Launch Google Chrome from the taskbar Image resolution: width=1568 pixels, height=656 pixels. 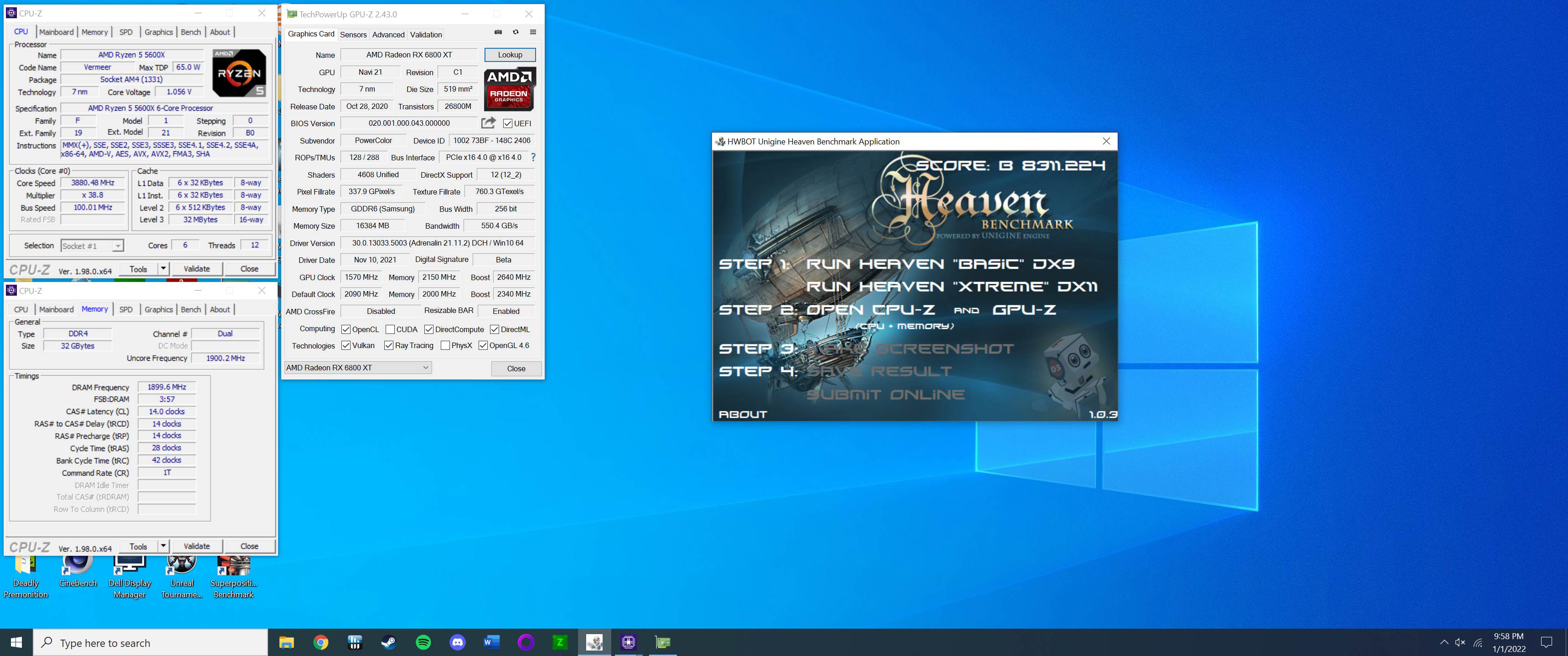[x=321, y=642]
